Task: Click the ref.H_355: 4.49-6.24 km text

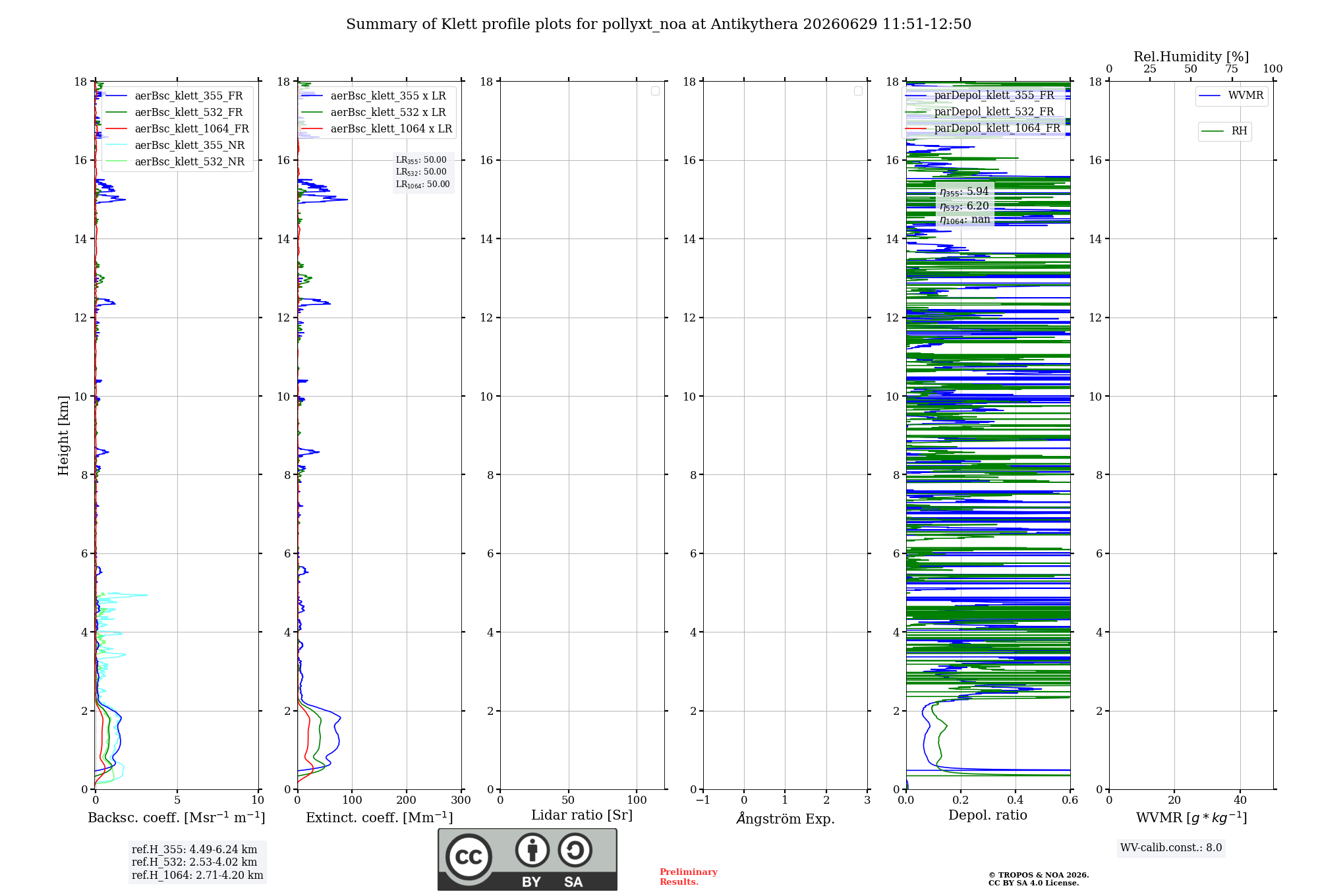Action: click(194, 850)
